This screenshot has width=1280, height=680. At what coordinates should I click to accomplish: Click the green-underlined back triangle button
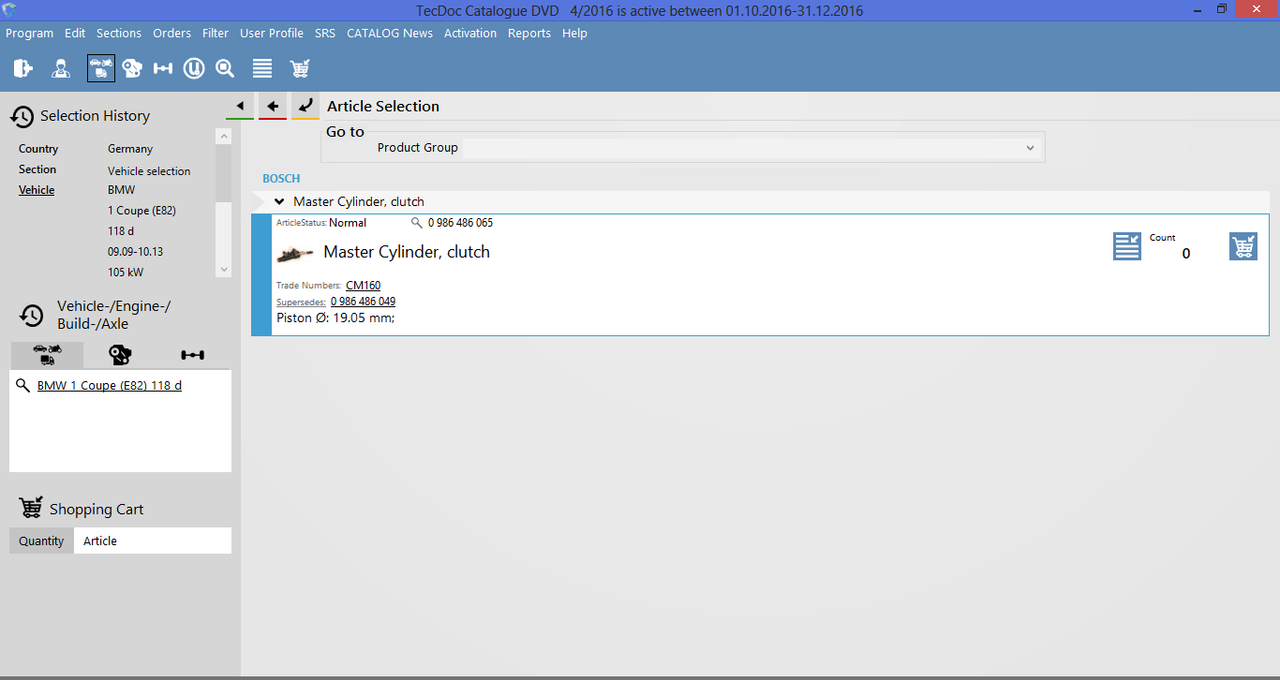coord(240,106)
